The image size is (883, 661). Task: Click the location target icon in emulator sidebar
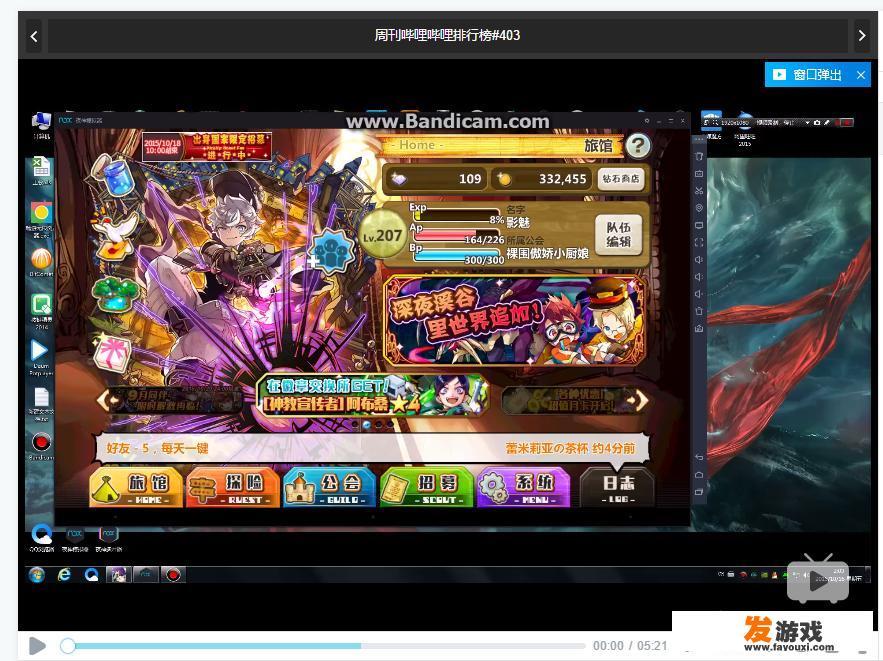pos(699,208)
